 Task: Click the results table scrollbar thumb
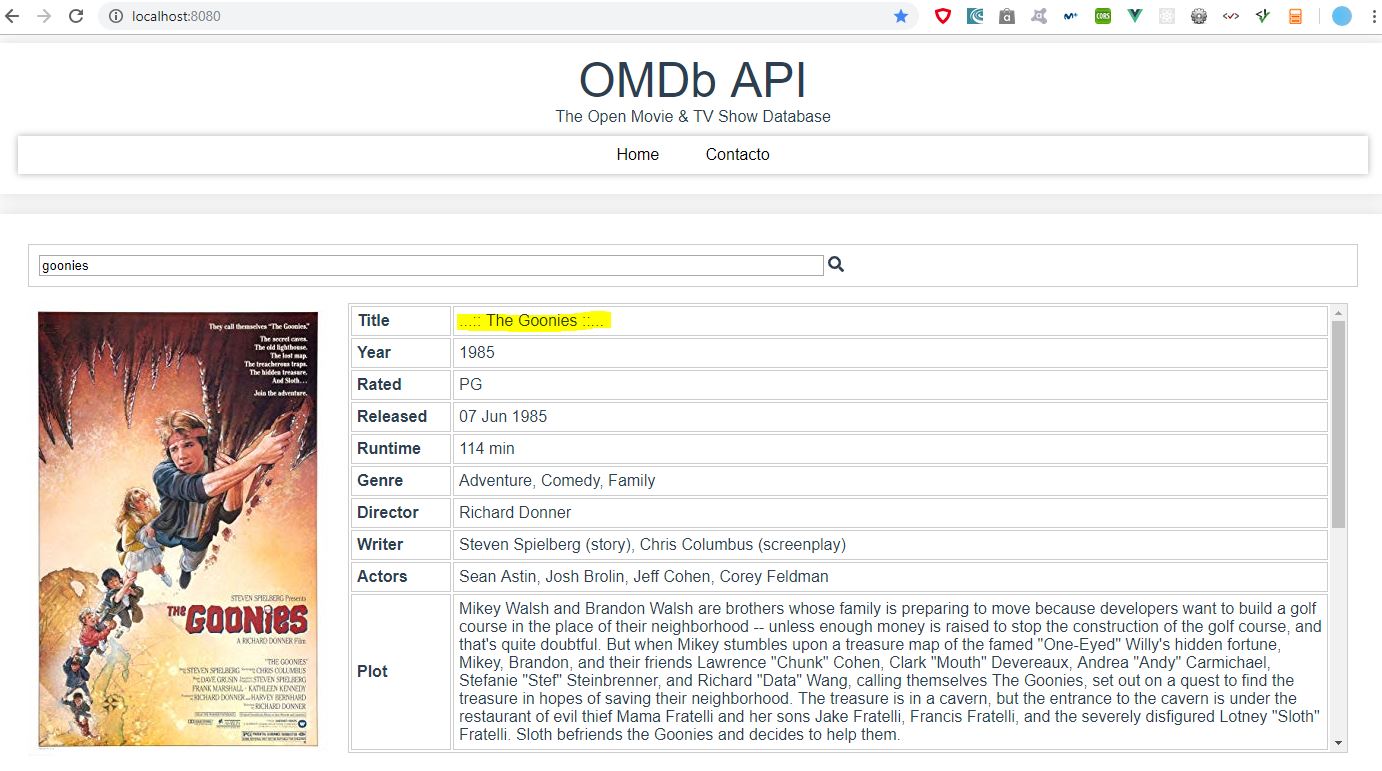point(1338,424)
